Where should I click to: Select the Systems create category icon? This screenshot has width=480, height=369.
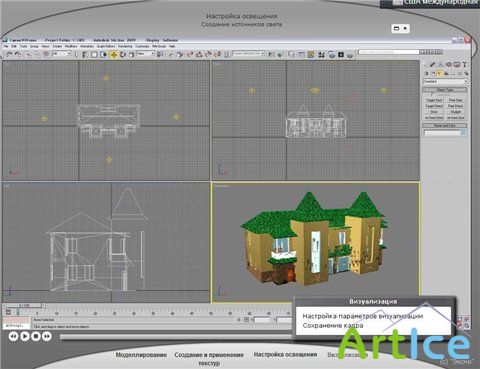466,74
